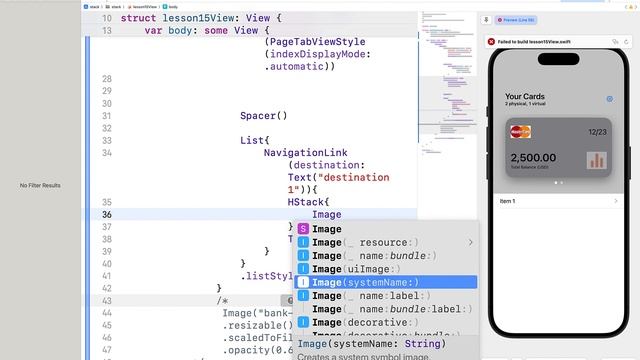
Task: Refresh the preview with the reload icon
Action: pyautogui.click(x=626, y=42)
